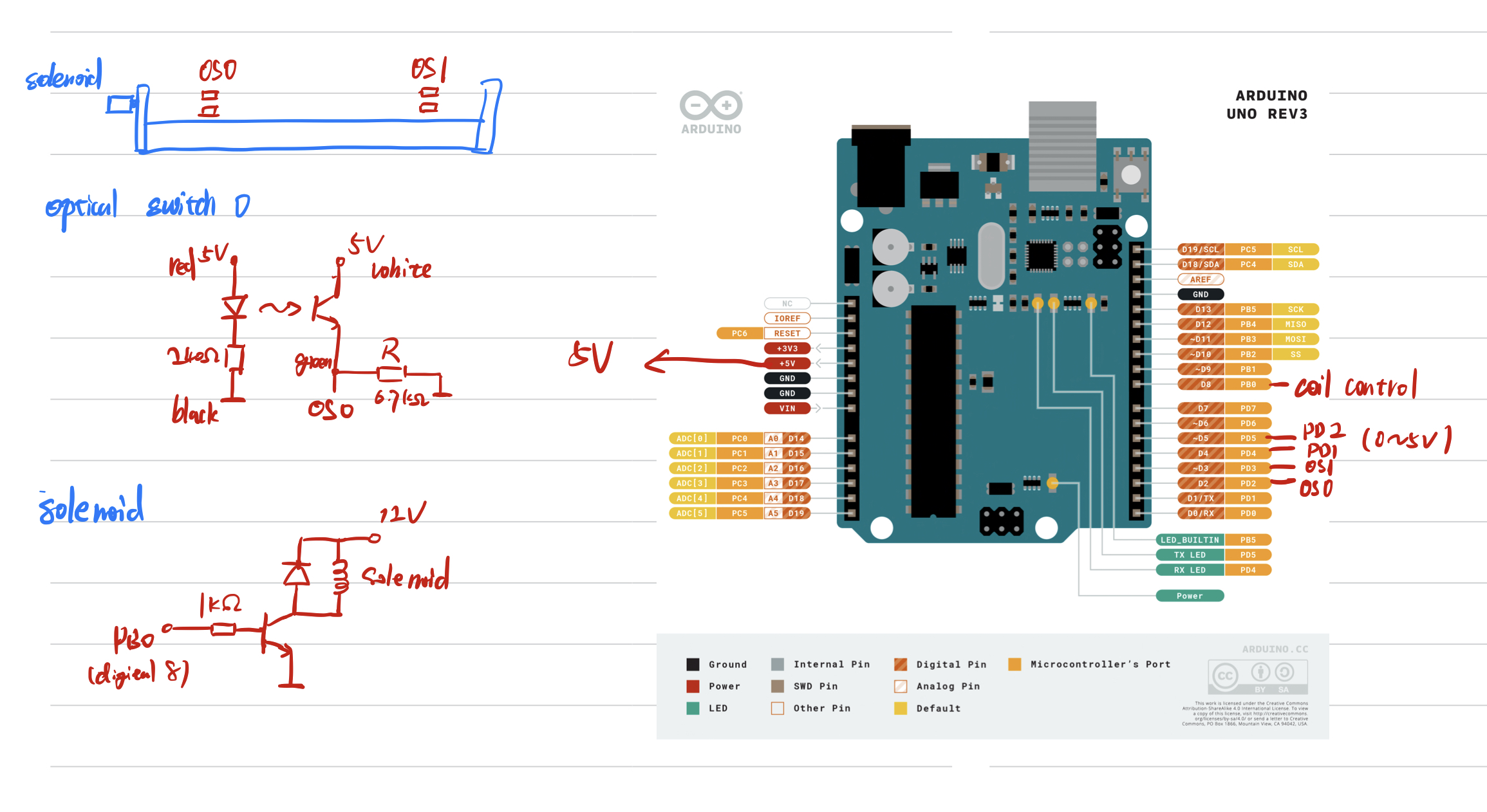Click the Microcontroller's Port legend entry
The height and width of the screenshot is (812, 1487).
pos(1090,665)
